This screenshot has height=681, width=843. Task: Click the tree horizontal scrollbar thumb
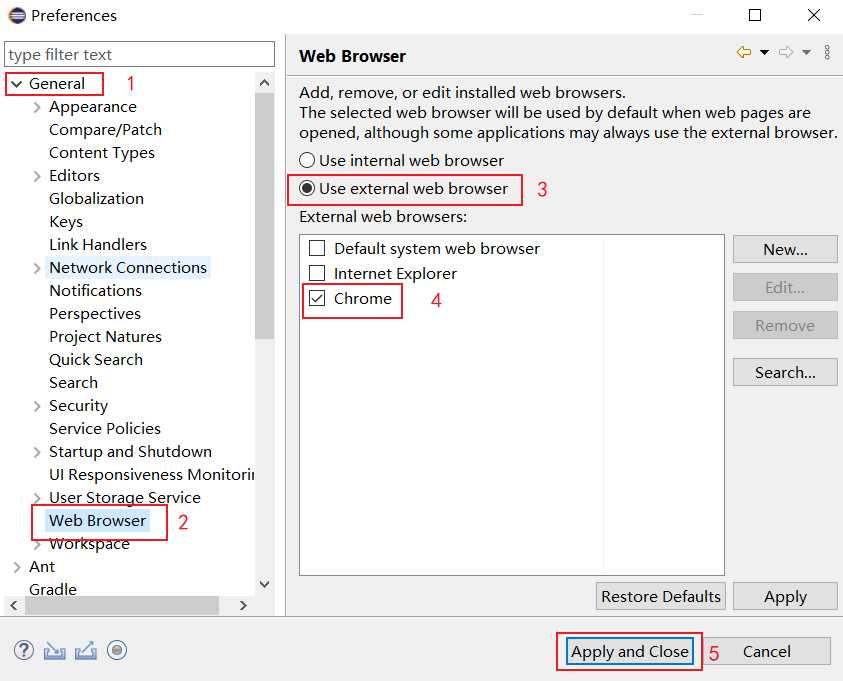(x=122, y=605)
